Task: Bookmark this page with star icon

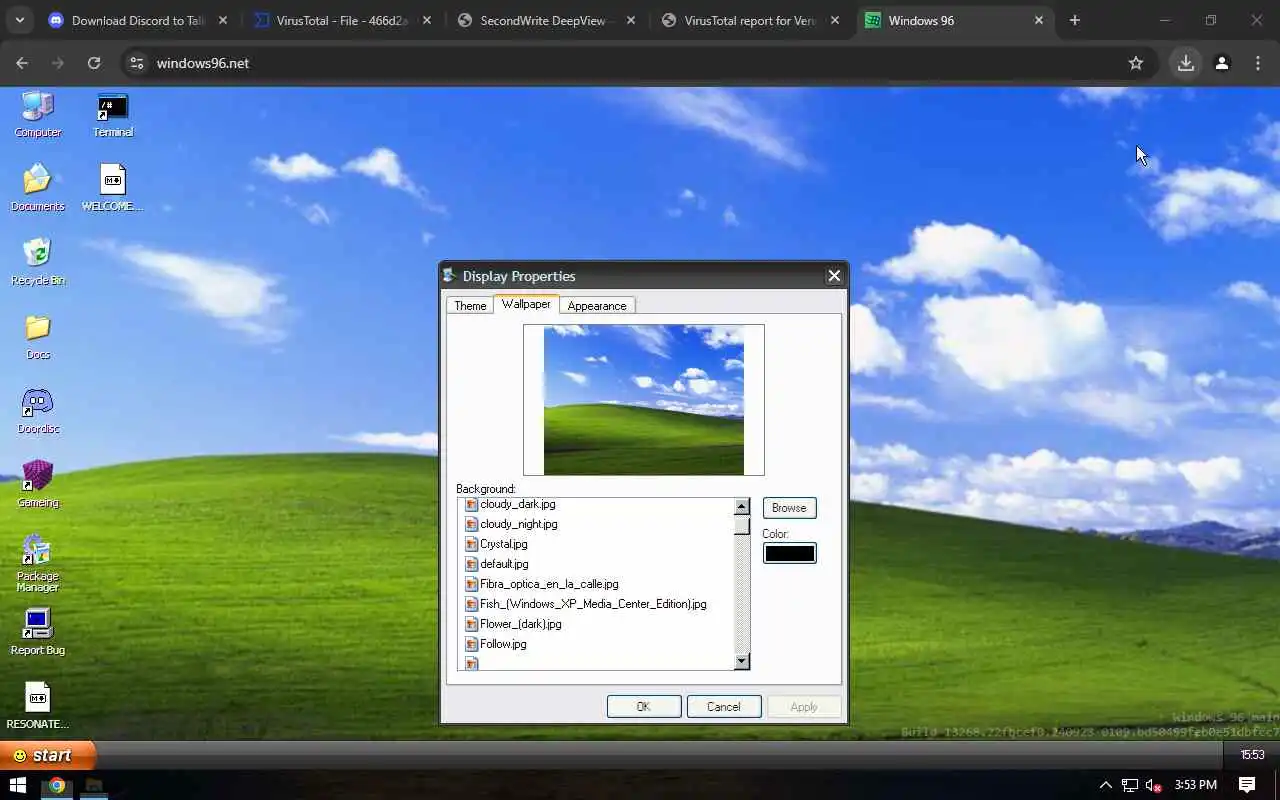Action: (1135, 63)
